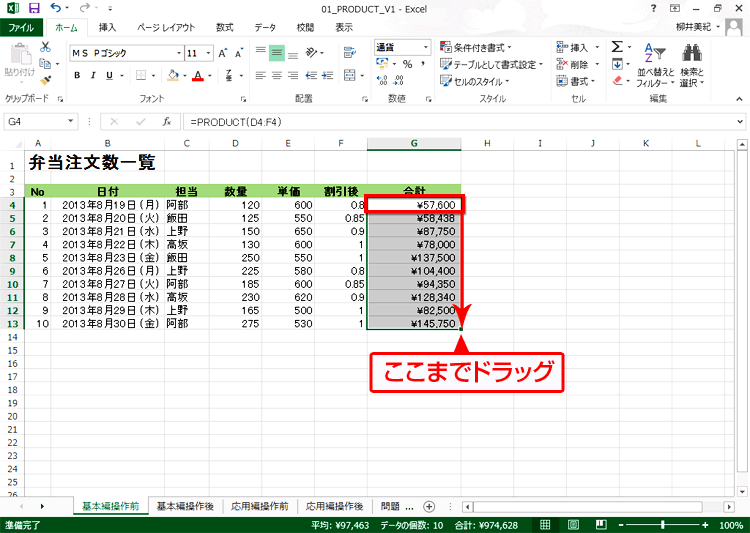Click the Find and Select binoculars icon

click(x=692, y=53)
